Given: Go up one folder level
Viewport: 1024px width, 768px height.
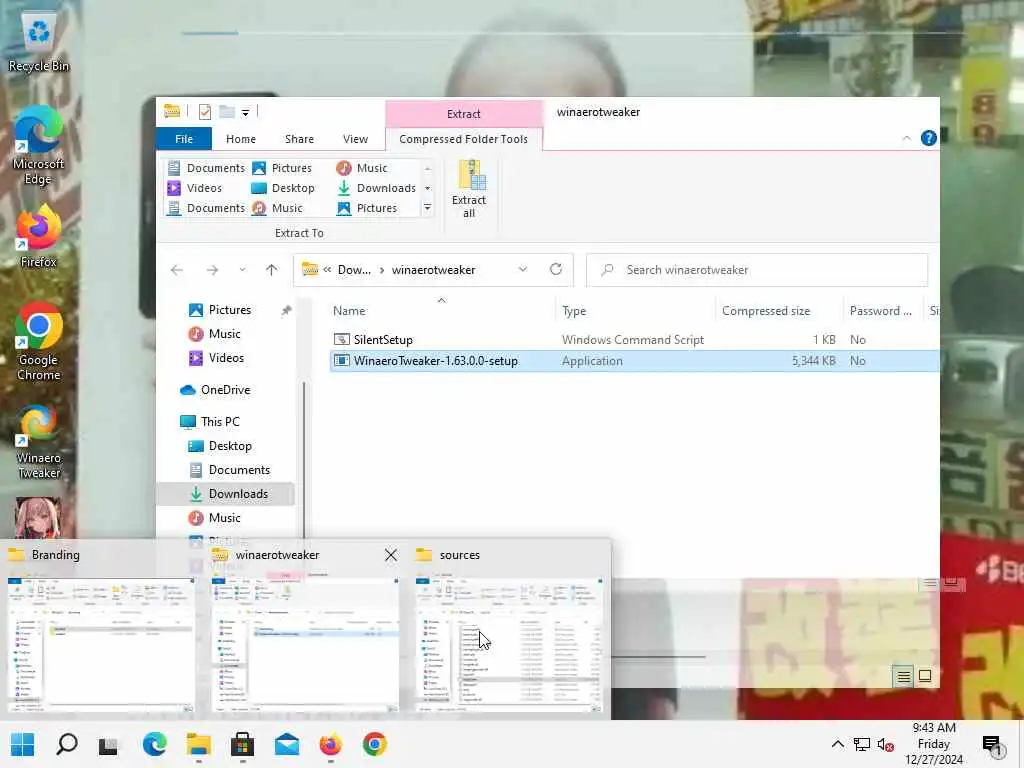Looking at the screenshot, I should [272, 270].
